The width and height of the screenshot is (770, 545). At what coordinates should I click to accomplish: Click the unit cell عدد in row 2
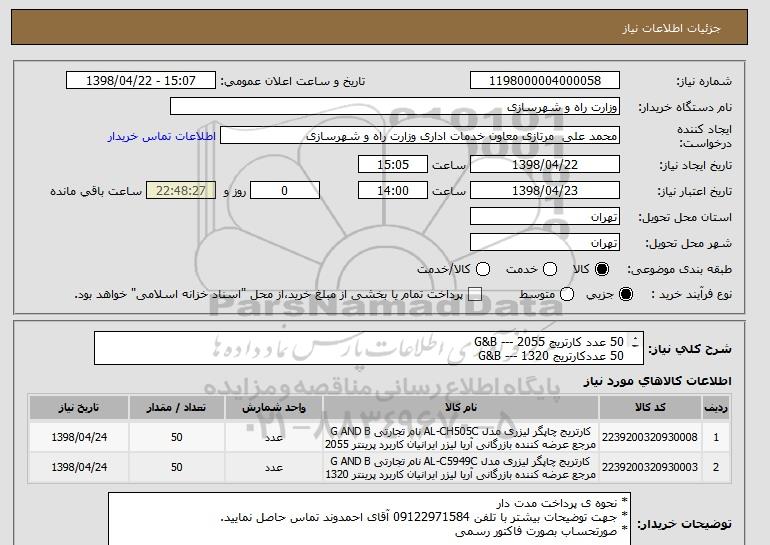coord(274,467)
